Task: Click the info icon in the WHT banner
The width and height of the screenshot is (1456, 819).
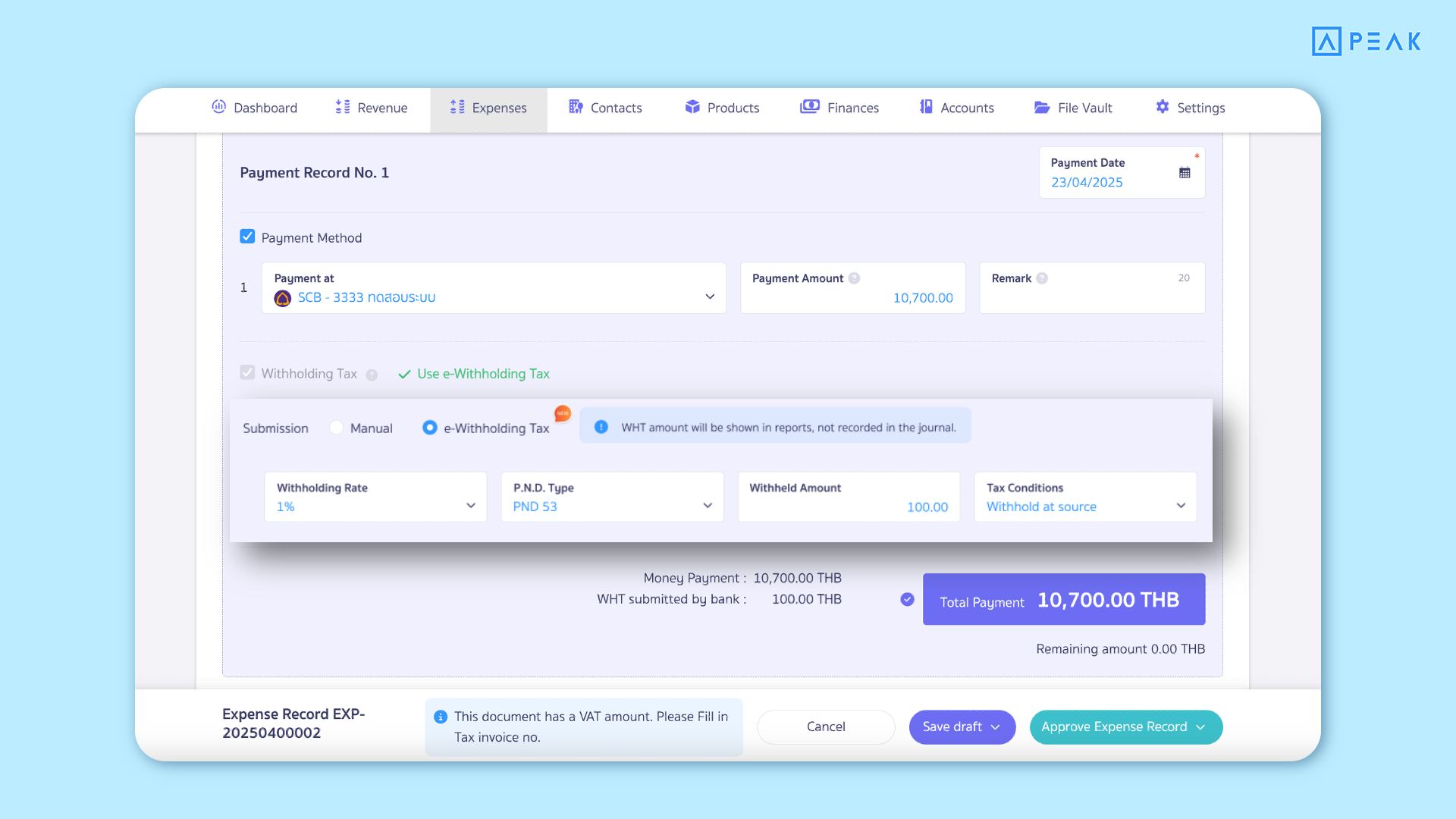Action: click(x=601, y=427)
